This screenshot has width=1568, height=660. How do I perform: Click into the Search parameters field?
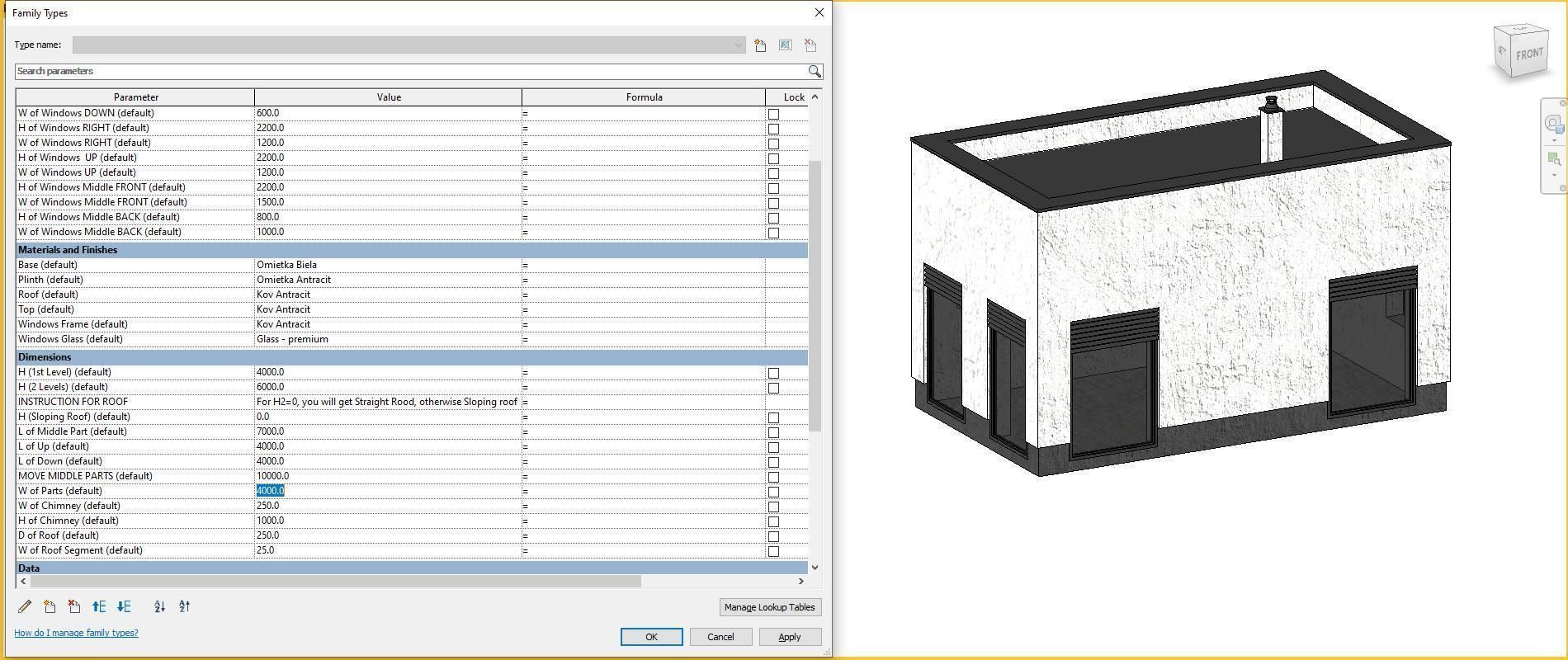pyautogui.click(x=411, y=72)
